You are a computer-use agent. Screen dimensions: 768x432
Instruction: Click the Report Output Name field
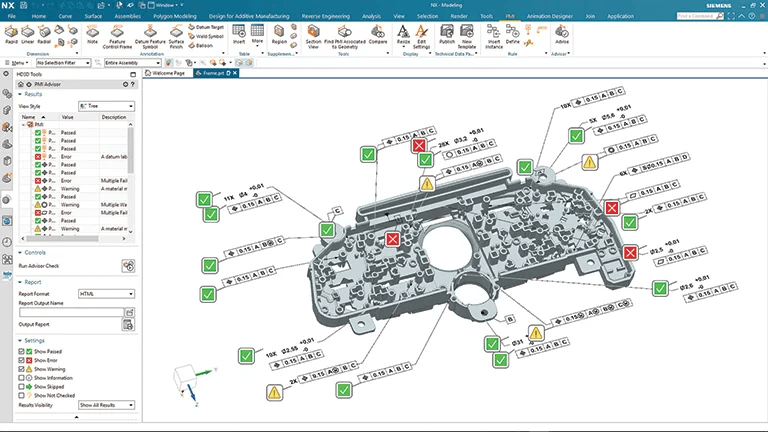point(70,312)
